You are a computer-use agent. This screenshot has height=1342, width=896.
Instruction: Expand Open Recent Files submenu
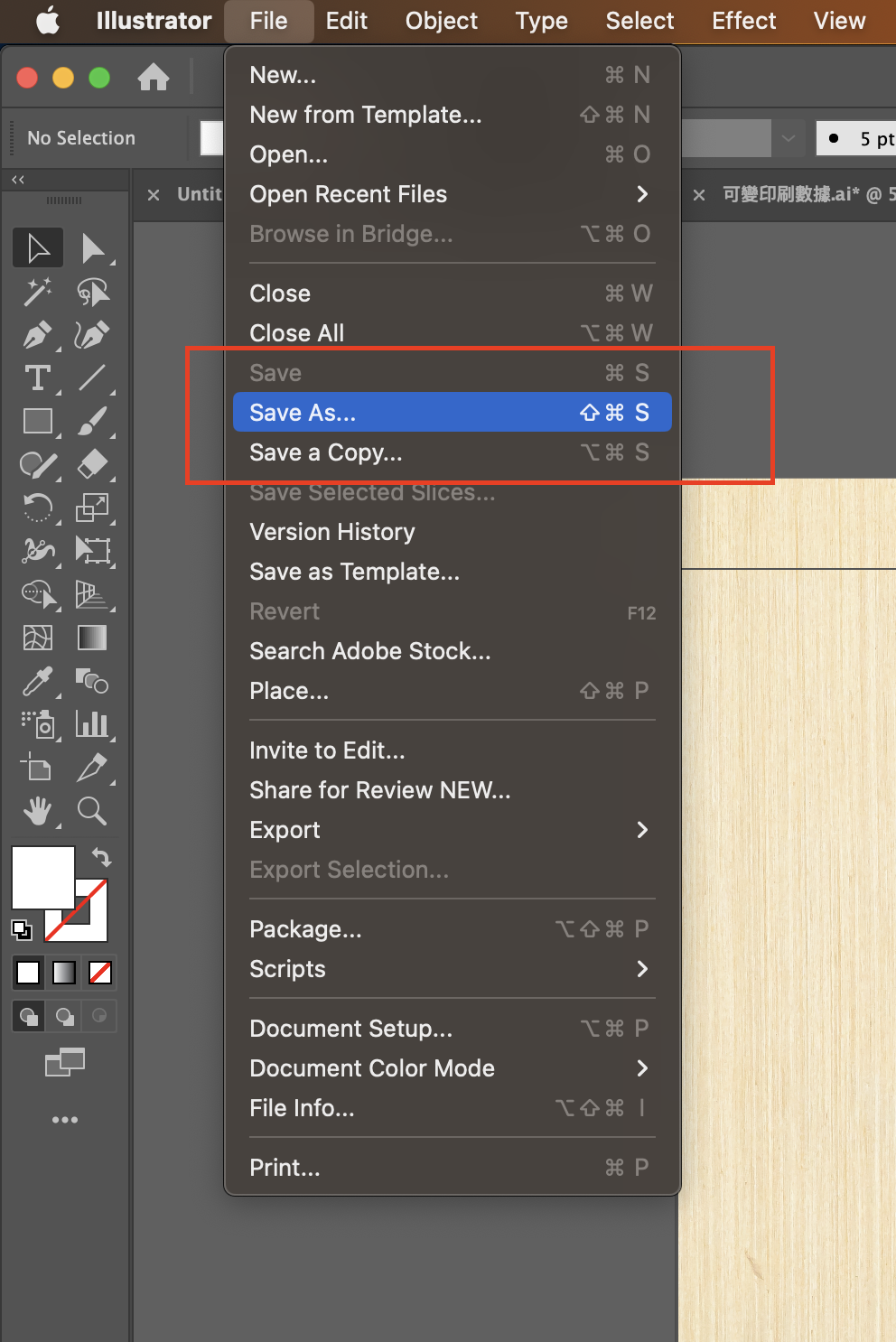coord(452,194)
